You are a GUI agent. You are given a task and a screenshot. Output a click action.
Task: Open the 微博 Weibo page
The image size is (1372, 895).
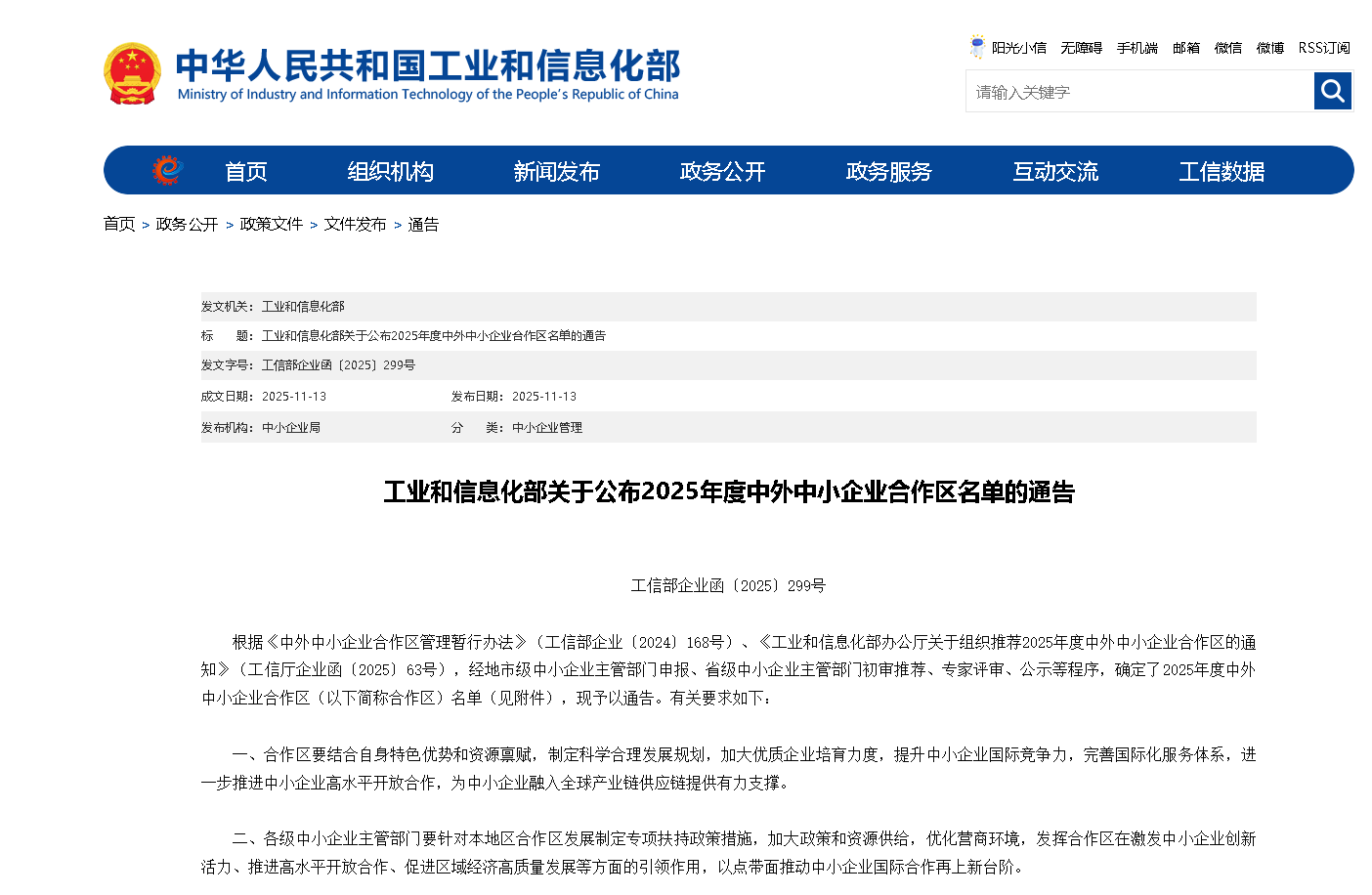(x=1269, y=47)
